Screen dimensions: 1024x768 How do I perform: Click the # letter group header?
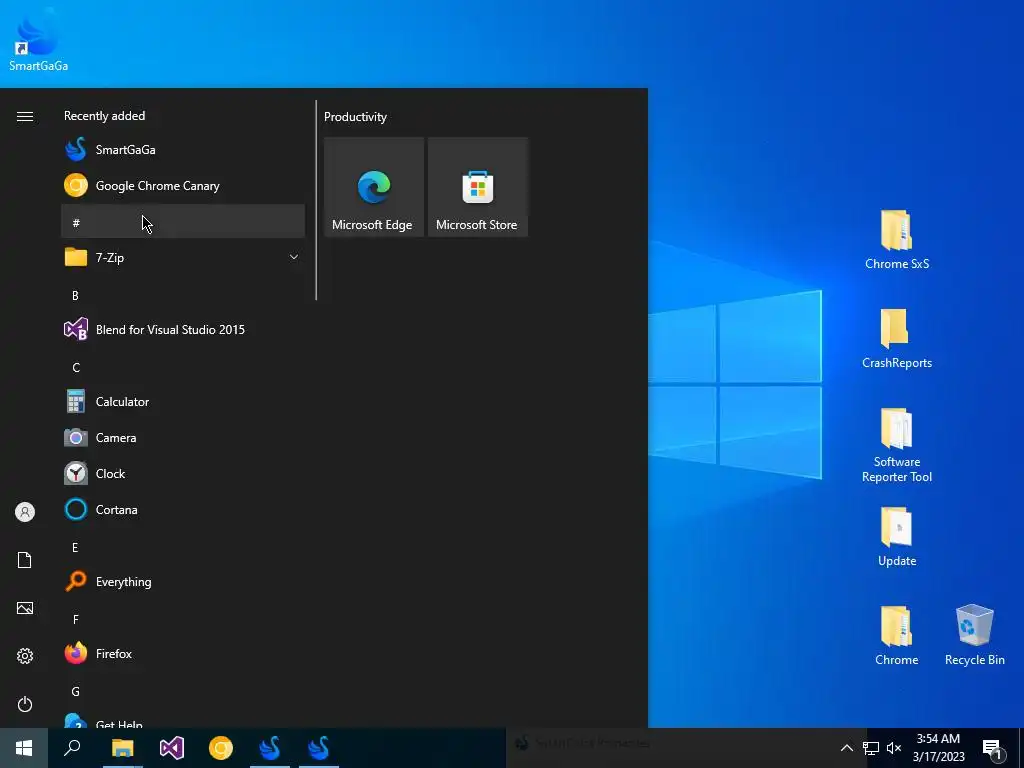click(x=183, y=221)
